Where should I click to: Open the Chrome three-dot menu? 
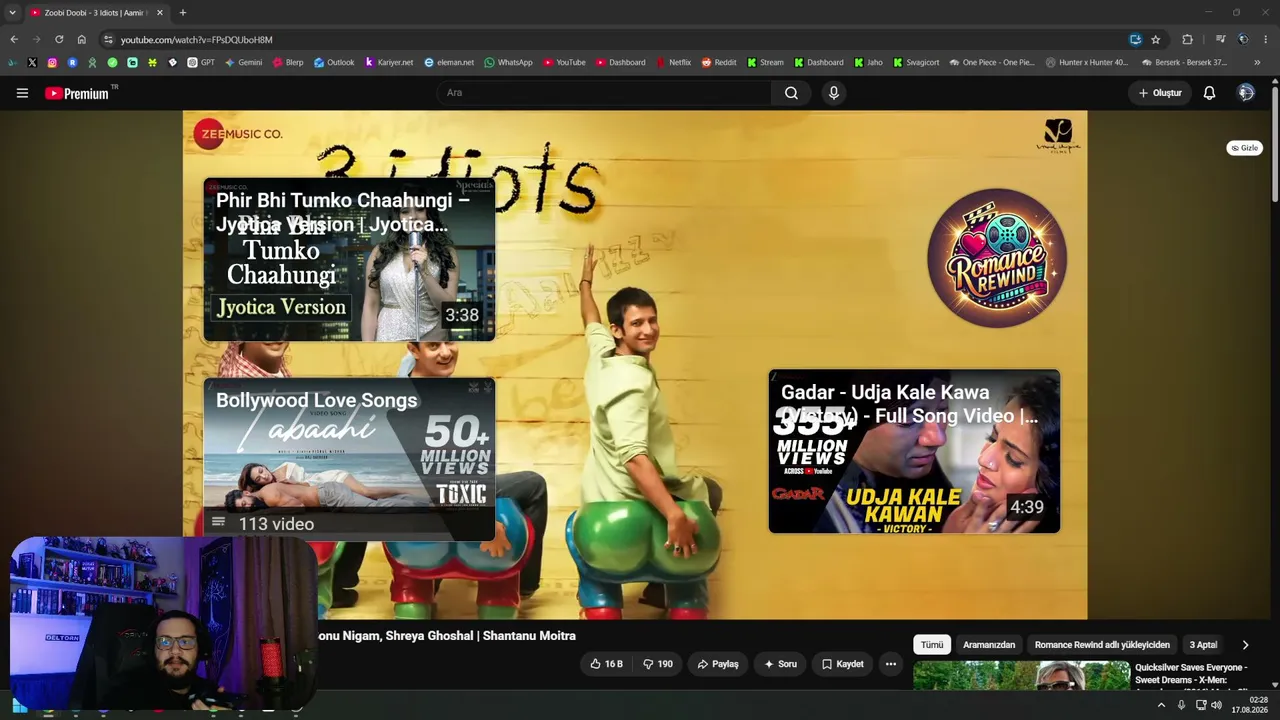pos(1265,40)
